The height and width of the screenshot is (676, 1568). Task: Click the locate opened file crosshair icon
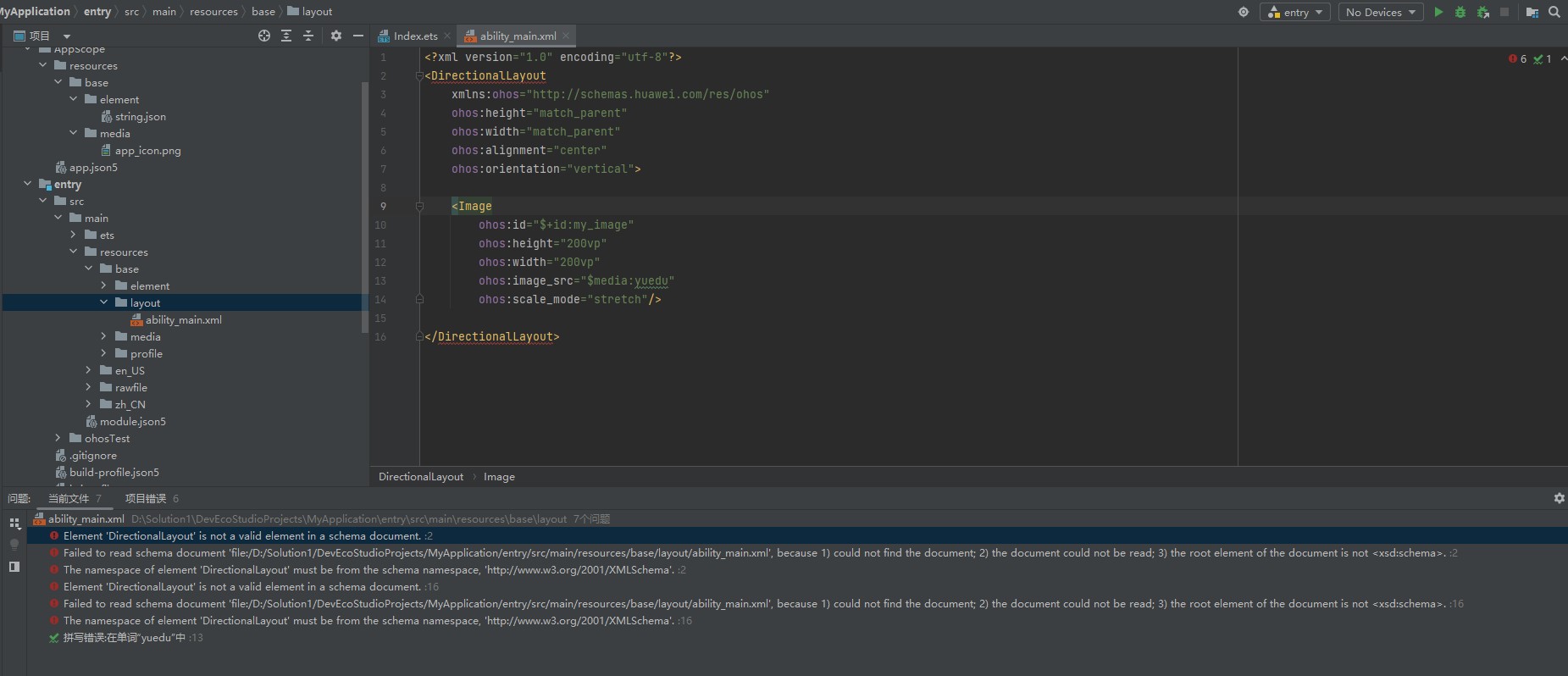coord(264,36)
